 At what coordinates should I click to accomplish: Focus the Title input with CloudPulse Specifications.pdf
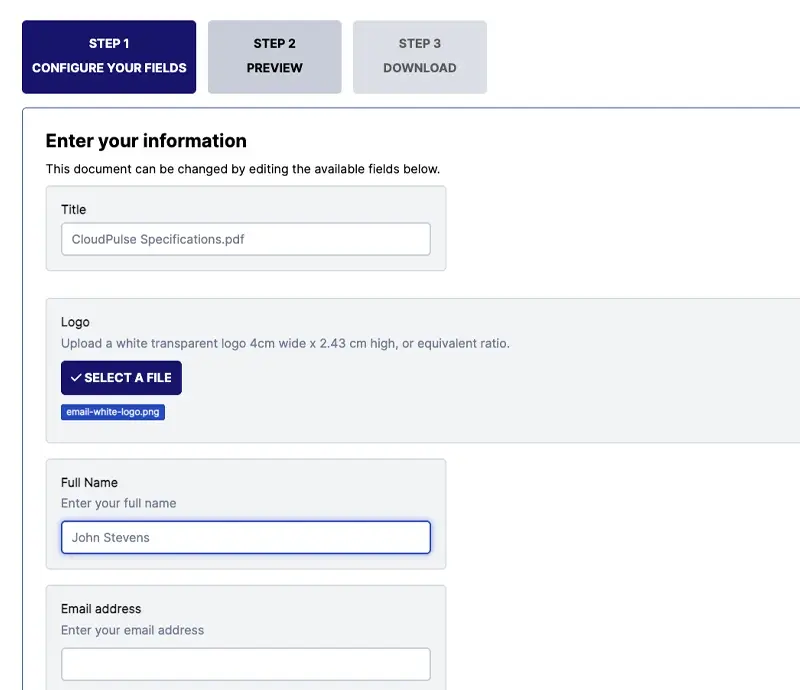point(246,240)
